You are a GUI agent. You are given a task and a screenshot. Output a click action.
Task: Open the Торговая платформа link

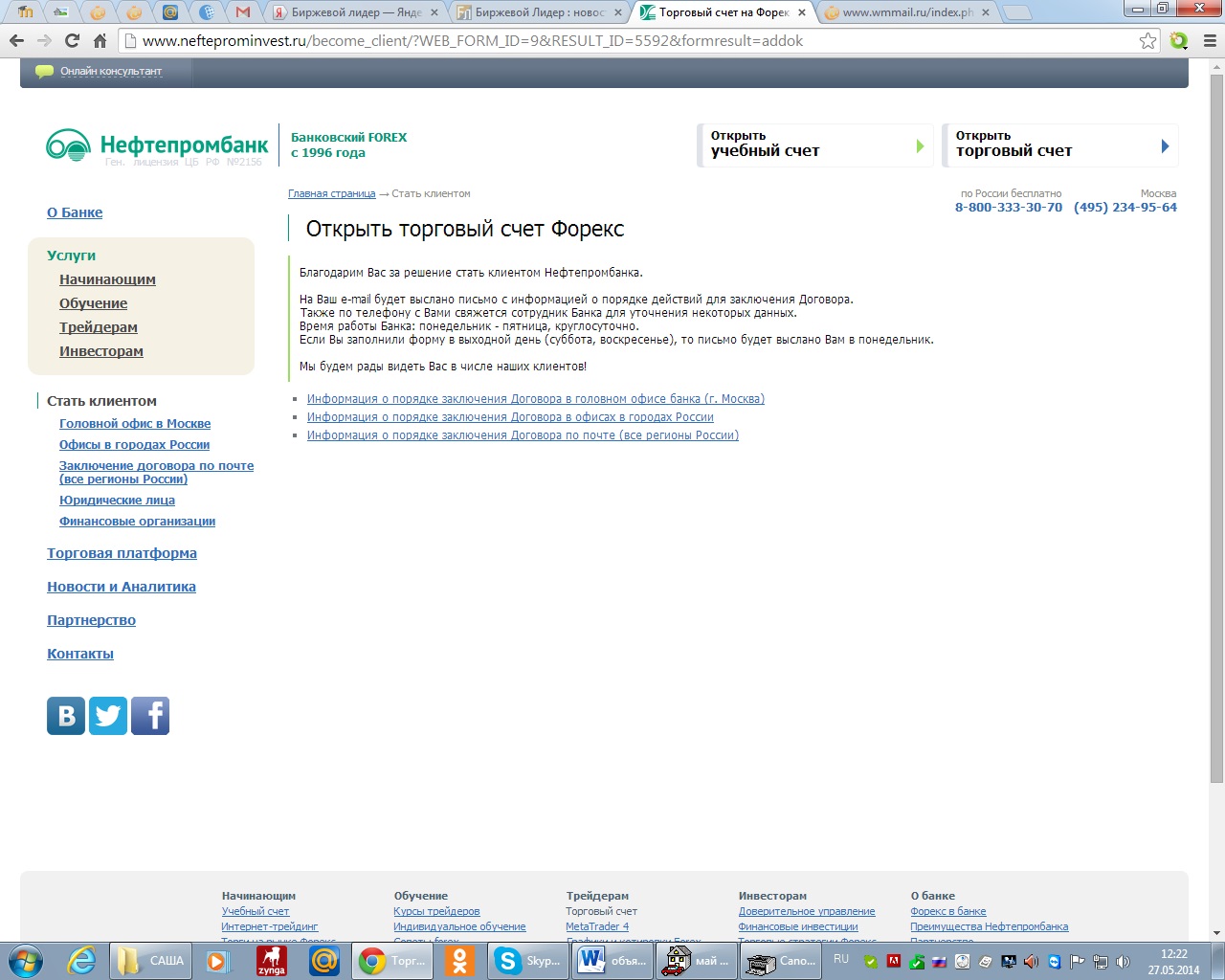(x=122, y=553)
